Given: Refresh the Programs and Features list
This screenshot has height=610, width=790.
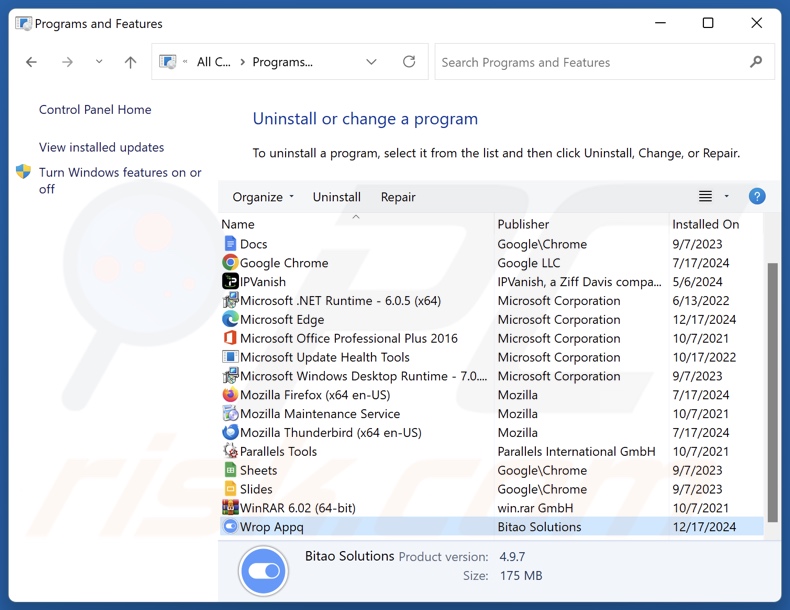Looking at the screenshot, I should tap(409, 61).
